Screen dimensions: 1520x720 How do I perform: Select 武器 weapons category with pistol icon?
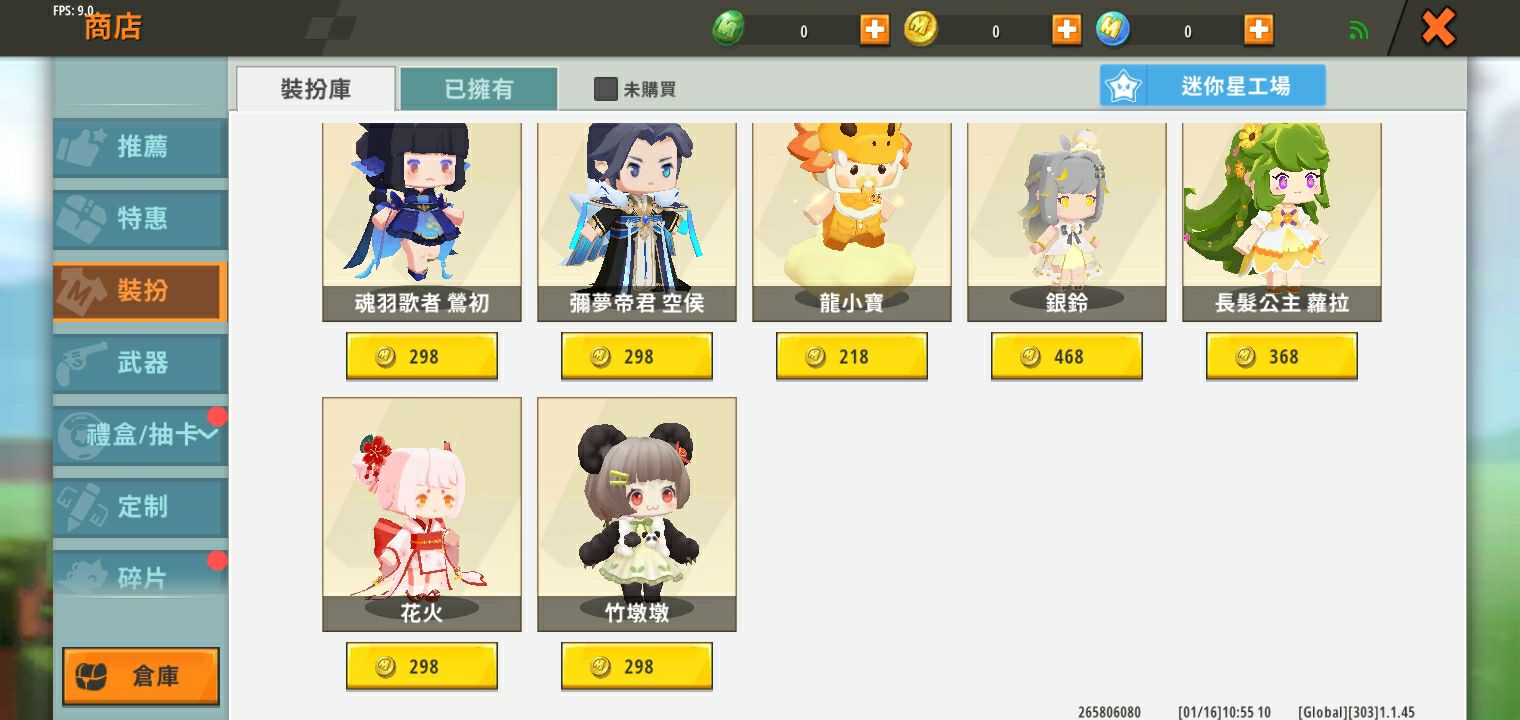click(140, 363)
